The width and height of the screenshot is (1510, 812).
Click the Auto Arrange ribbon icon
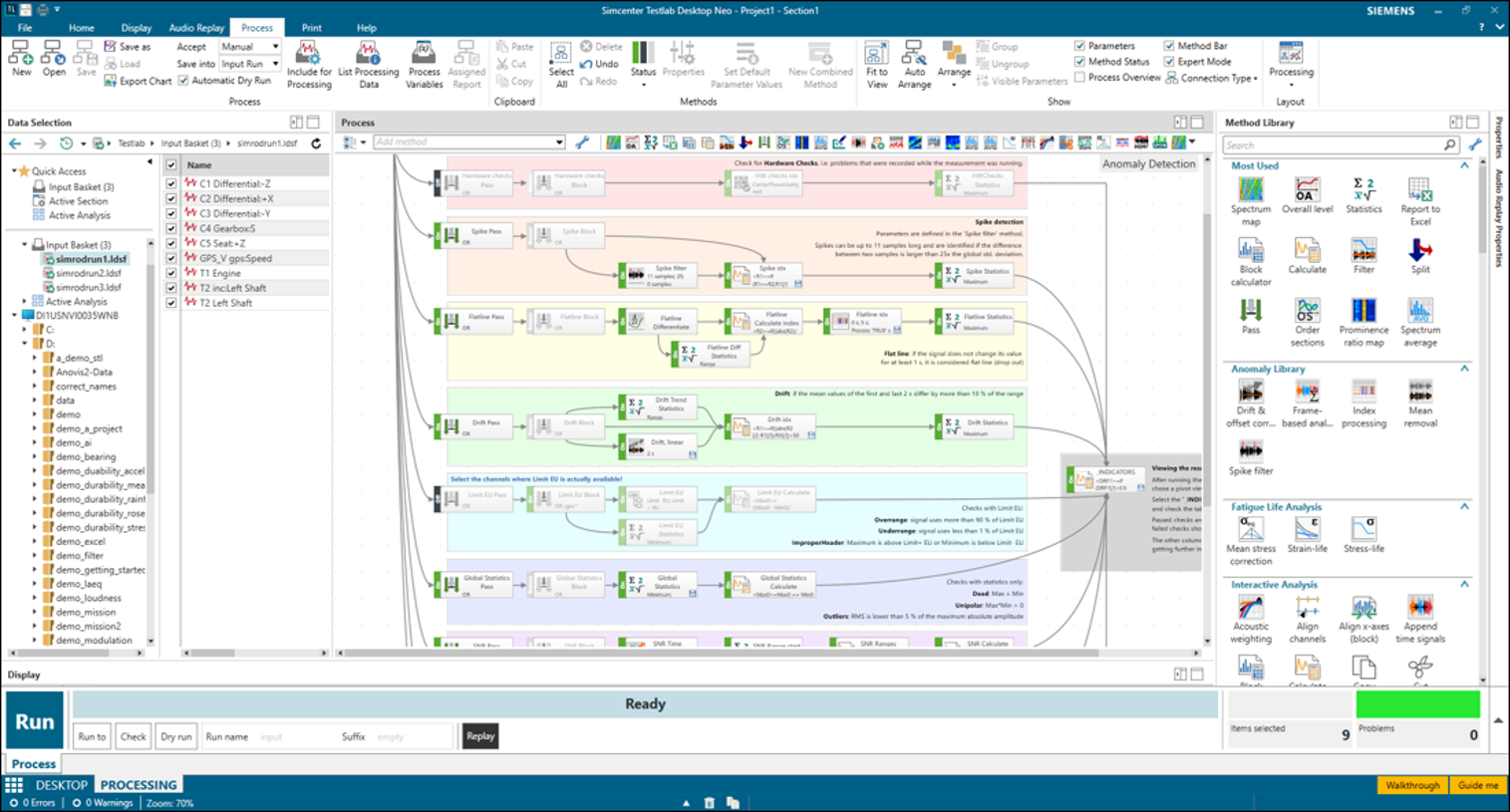click(914, 56)
